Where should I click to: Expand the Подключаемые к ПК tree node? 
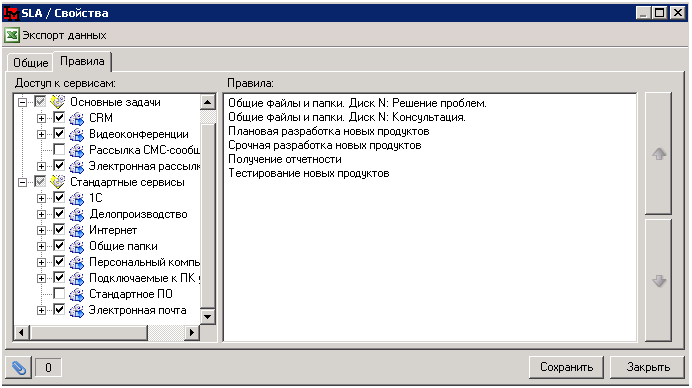(x=41, y=278)
